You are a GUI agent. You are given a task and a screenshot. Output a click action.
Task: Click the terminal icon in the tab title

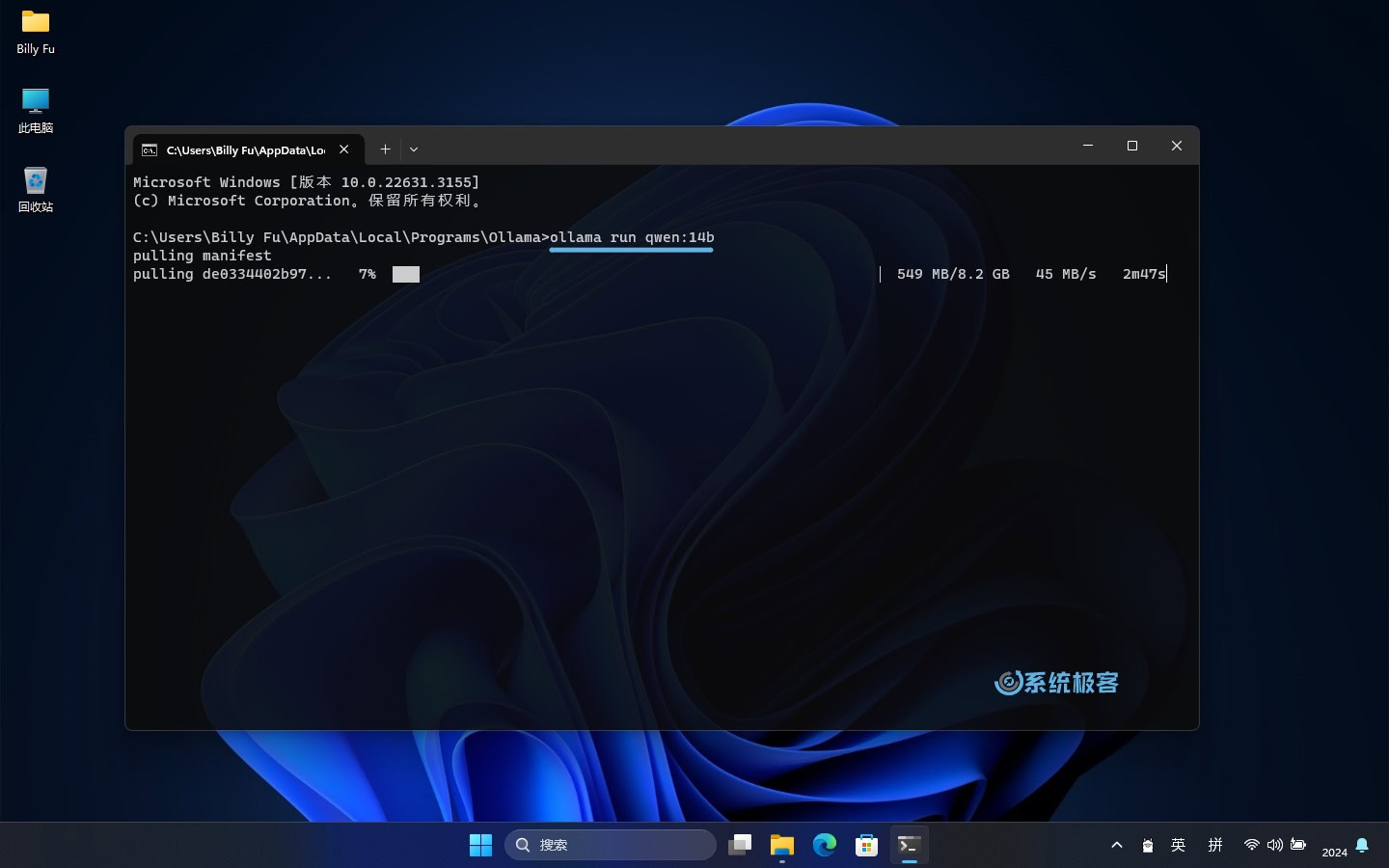[x=150, y=149]
